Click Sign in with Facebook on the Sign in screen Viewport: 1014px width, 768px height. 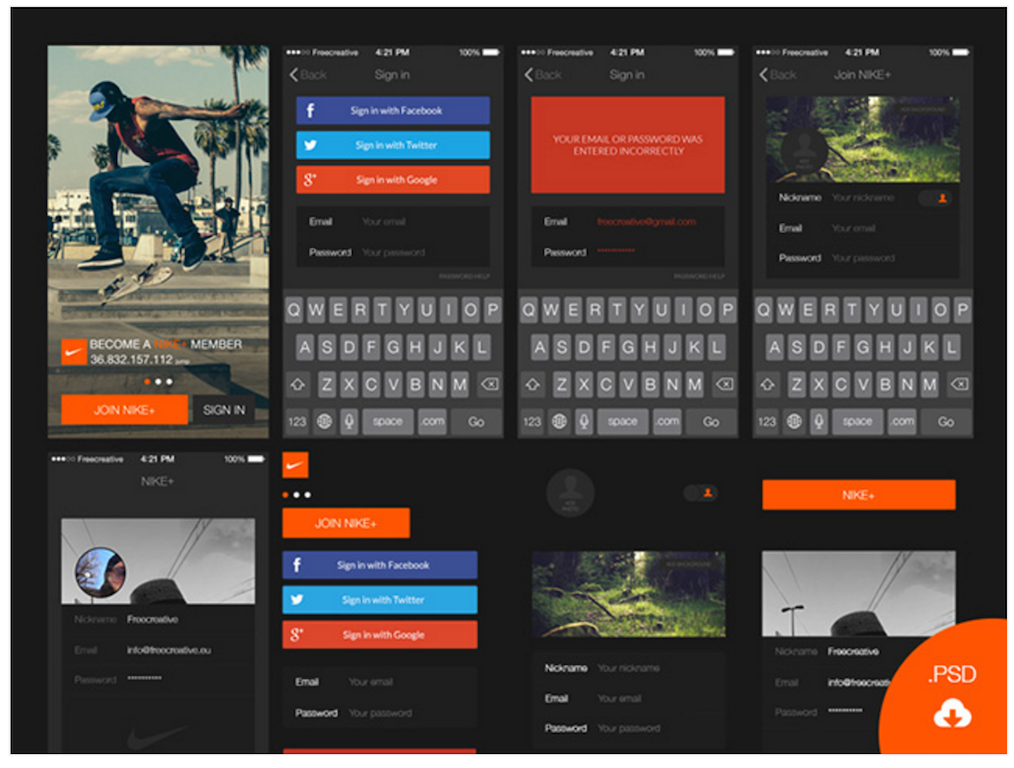393,111
